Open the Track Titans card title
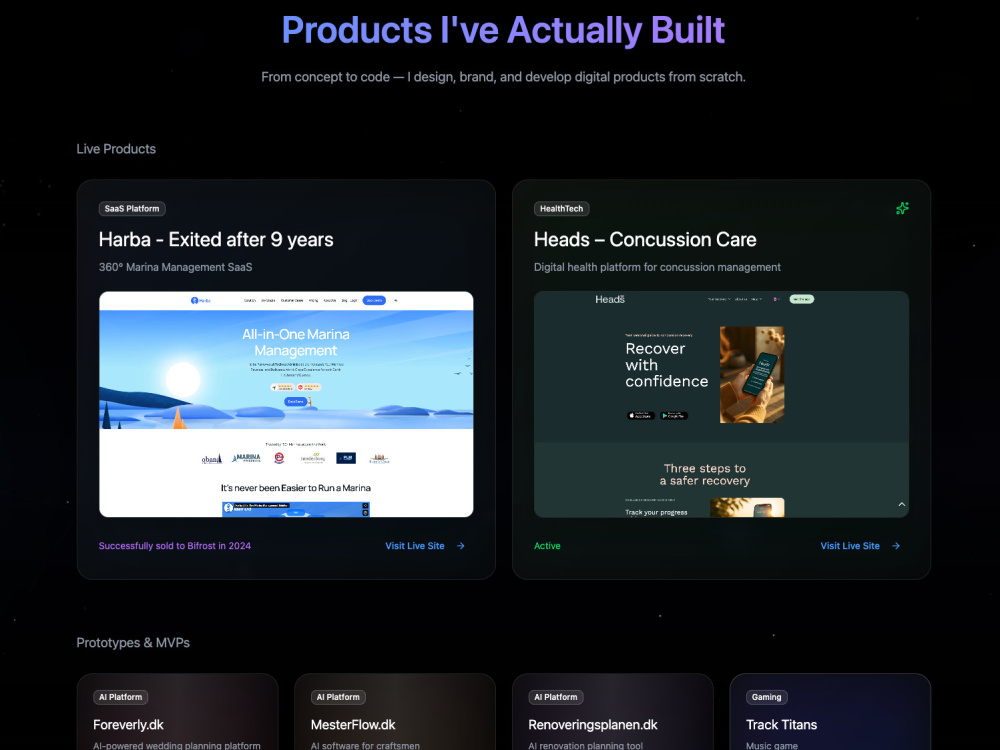The height and width of the screenshot is (750, 1000). point(781,724)
